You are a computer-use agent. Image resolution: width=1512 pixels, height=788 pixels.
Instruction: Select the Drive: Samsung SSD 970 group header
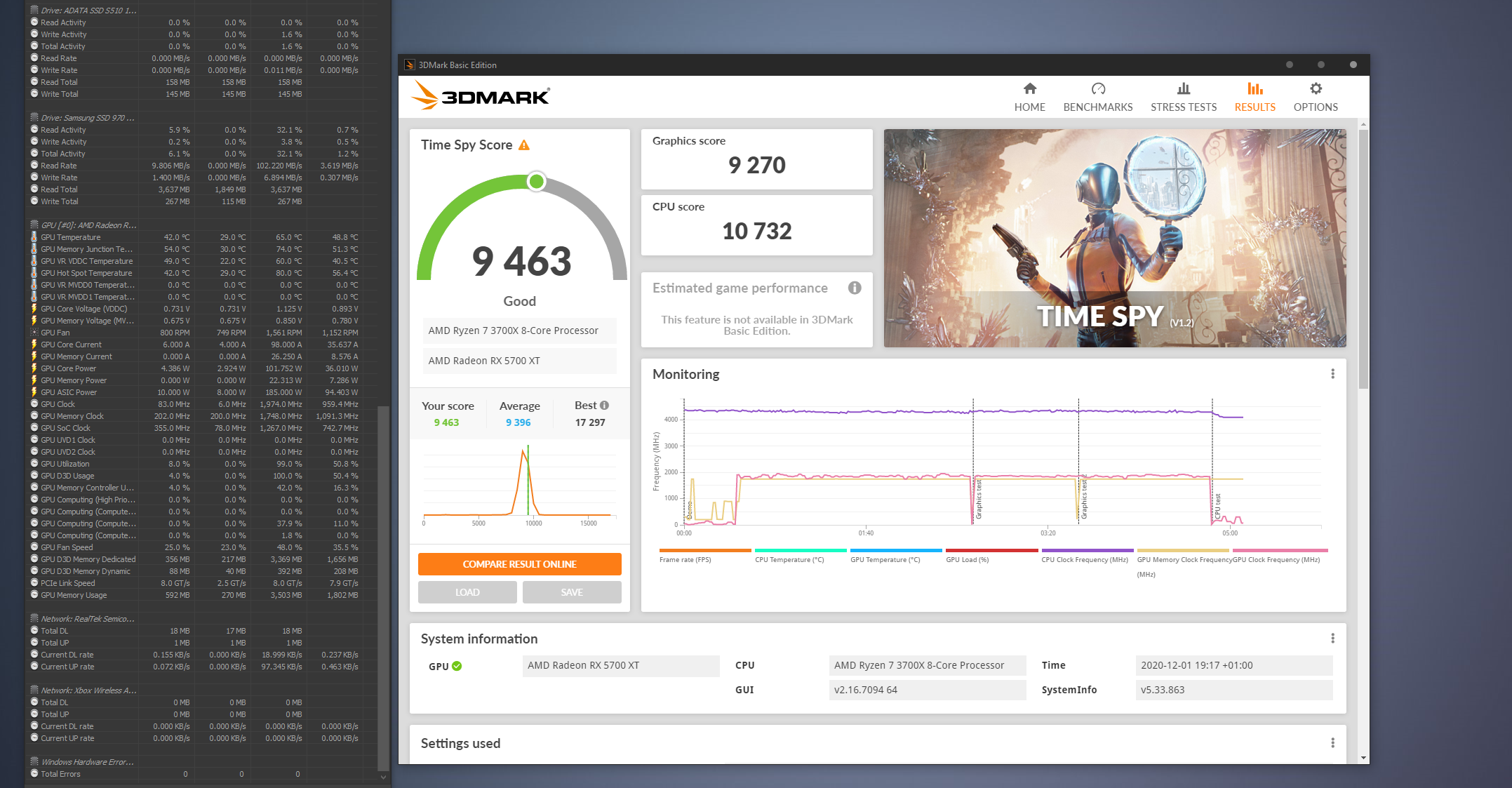(87, 118)
